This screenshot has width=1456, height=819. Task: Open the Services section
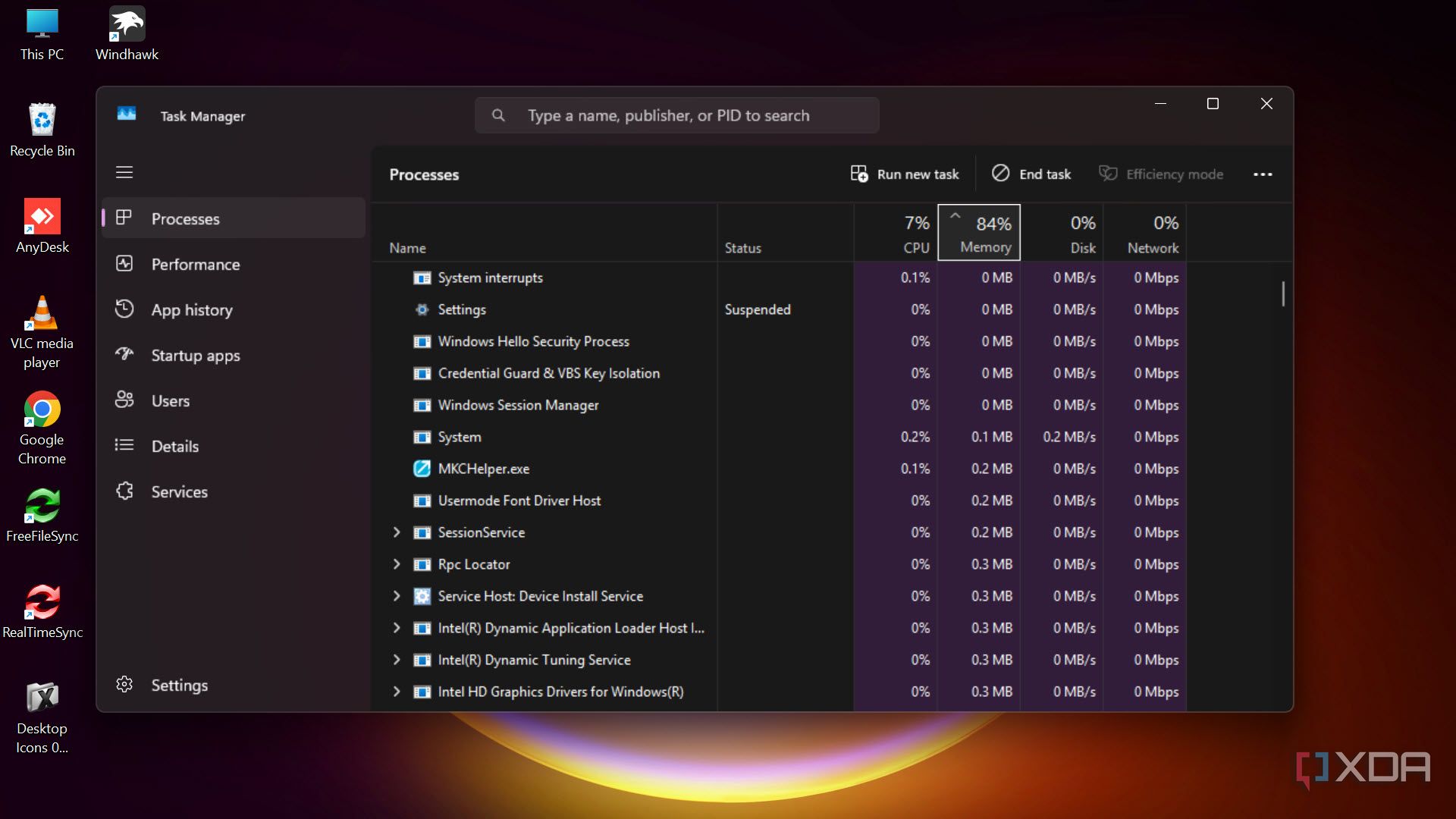(179, 491)
